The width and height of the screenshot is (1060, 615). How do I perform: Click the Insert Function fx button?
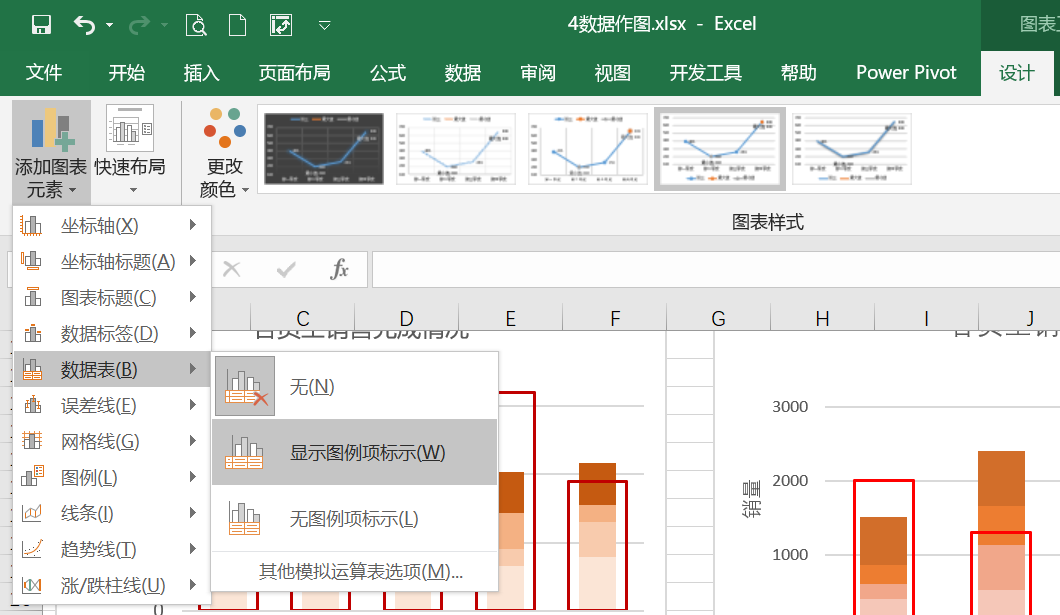[339, 270]
